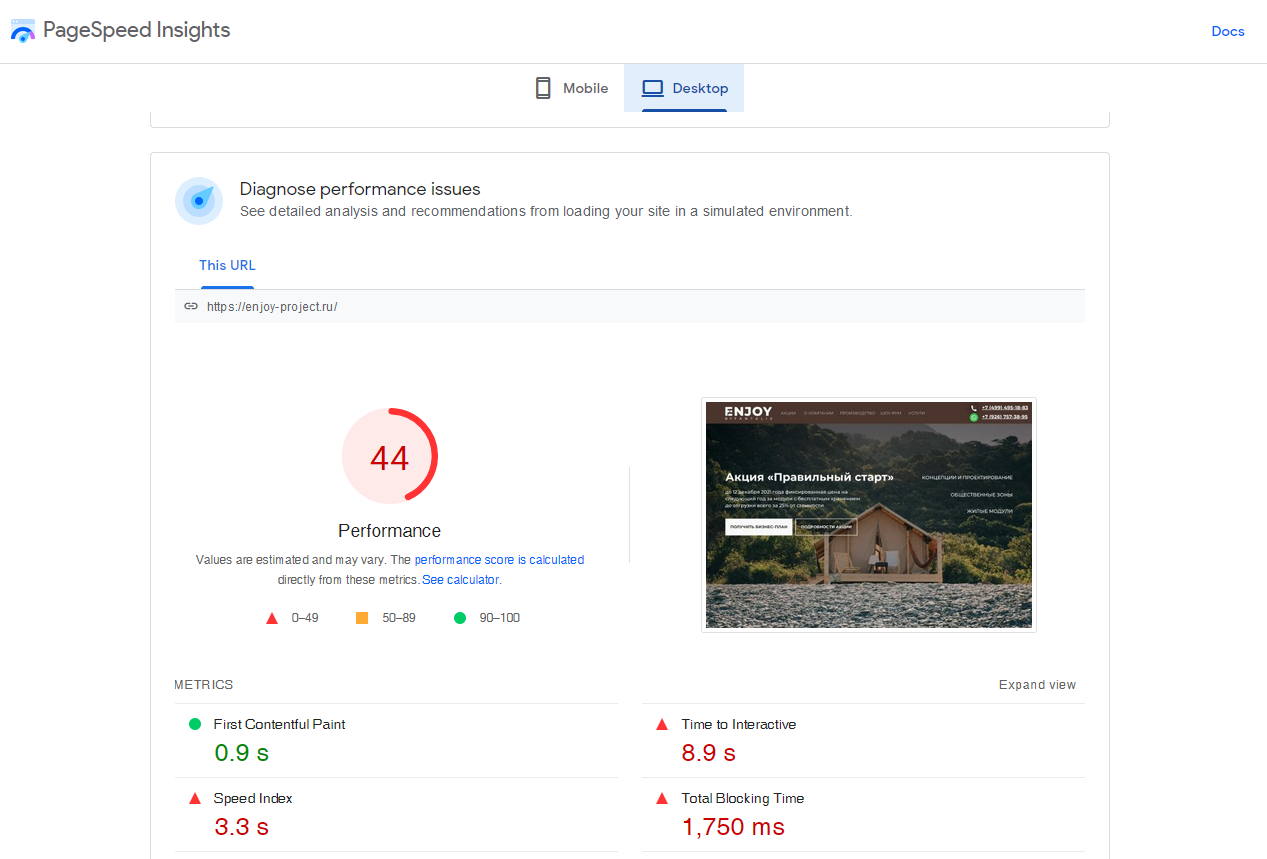The height and width of the screenshot is (859, 1267).
Task: Expand view of the metrics section
Action: (x=1037, y=685)
